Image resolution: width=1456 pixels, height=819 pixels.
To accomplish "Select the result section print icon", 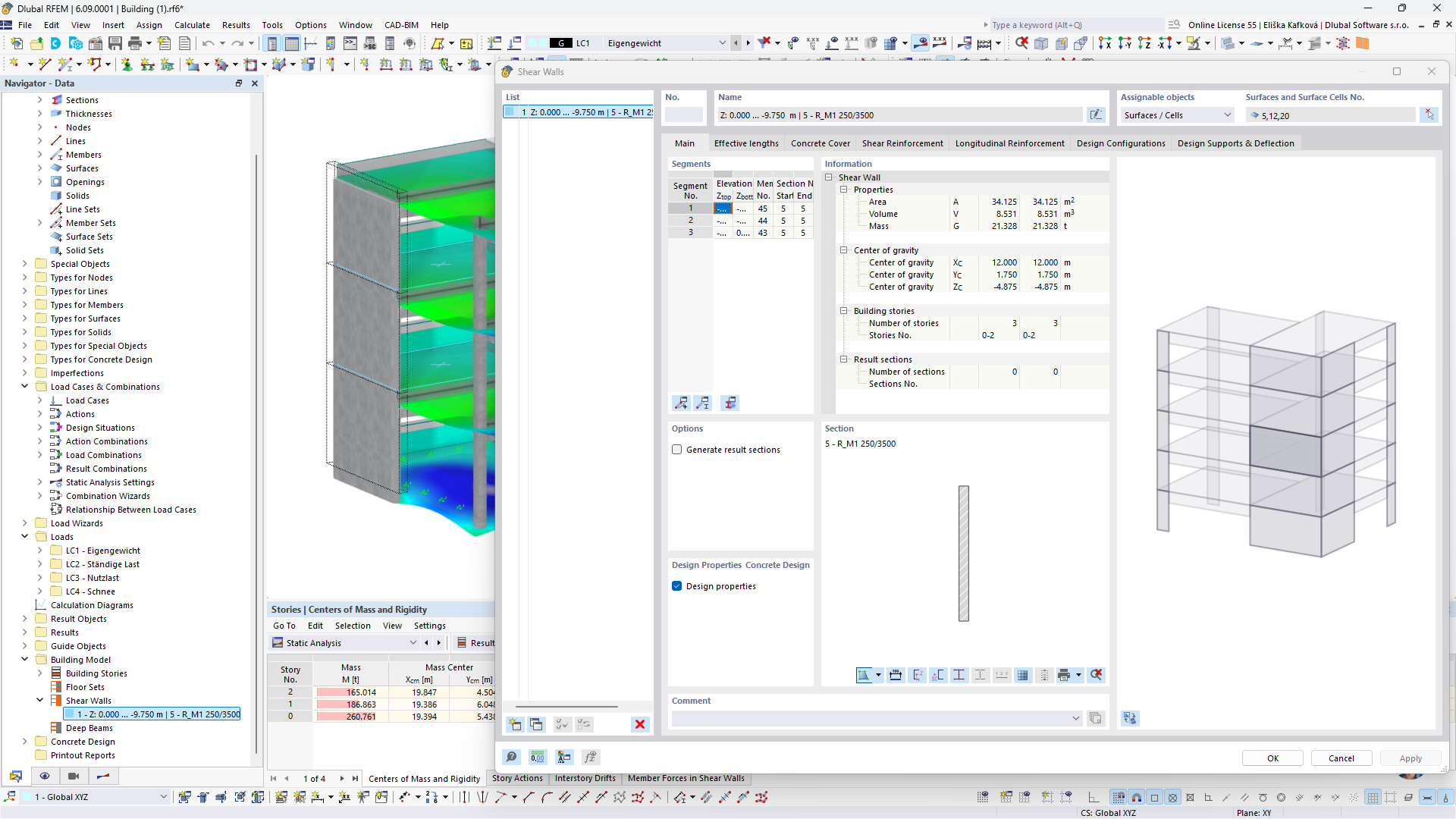I will coord(1065,674).
